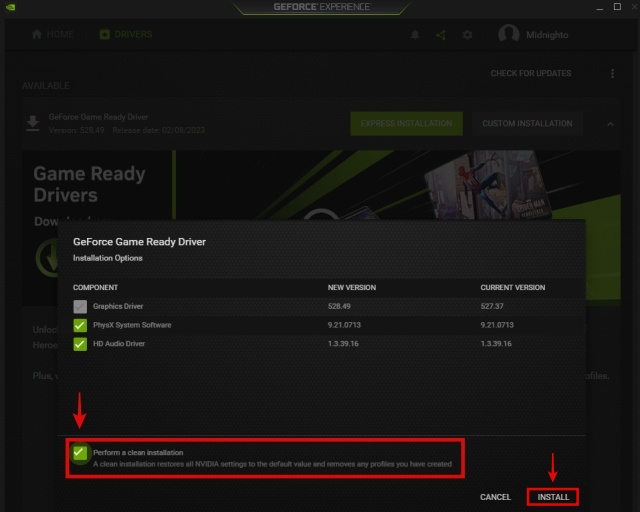The height and width of the screenshot is (512, 640).
Task: Click the Drivers tab icon
Action: click(x=104, y=34)
